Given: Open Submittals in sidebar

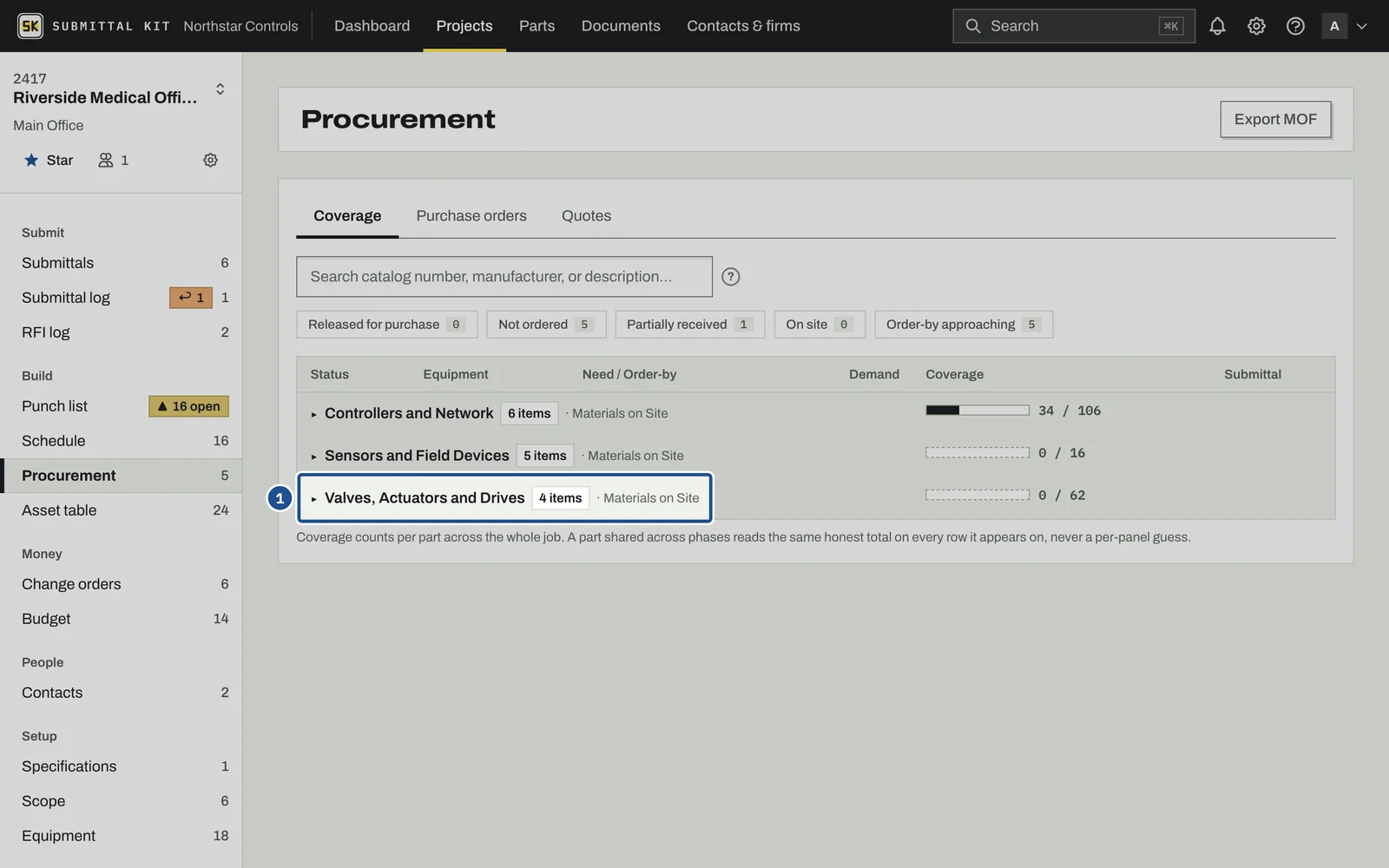Looking at the screenshot, I should tap(121, 263).
